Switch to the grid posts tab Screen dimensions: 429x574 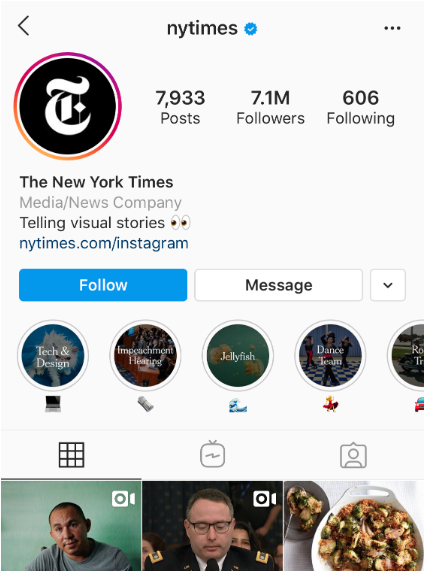coord(71,455)
